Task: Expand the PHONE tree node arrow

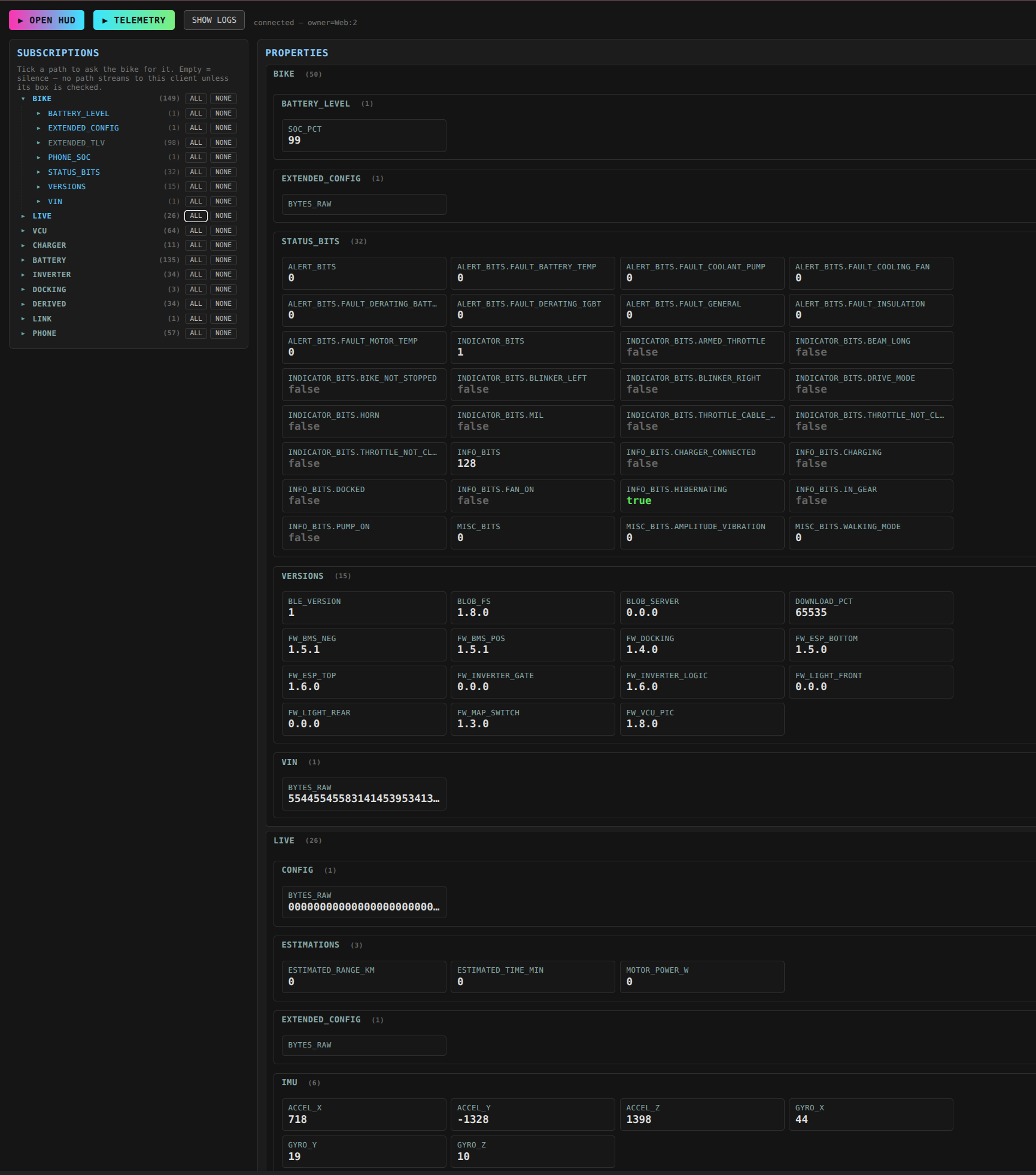Action: pos(23,333)
